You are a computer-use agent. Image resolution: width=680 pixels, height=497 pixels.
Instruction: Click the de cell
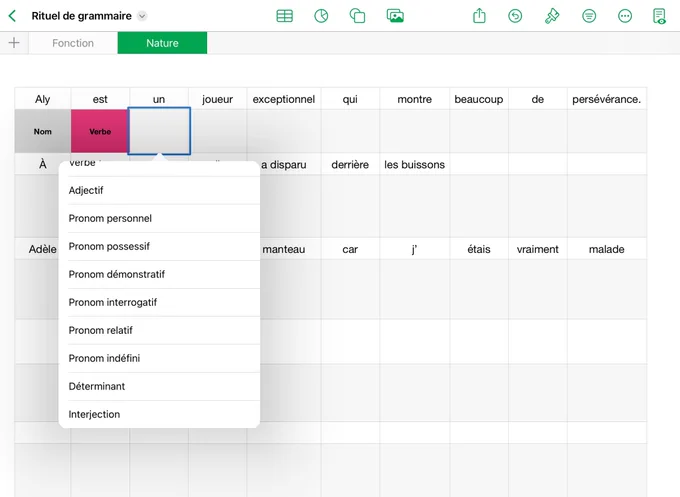(x=537, y=99)
